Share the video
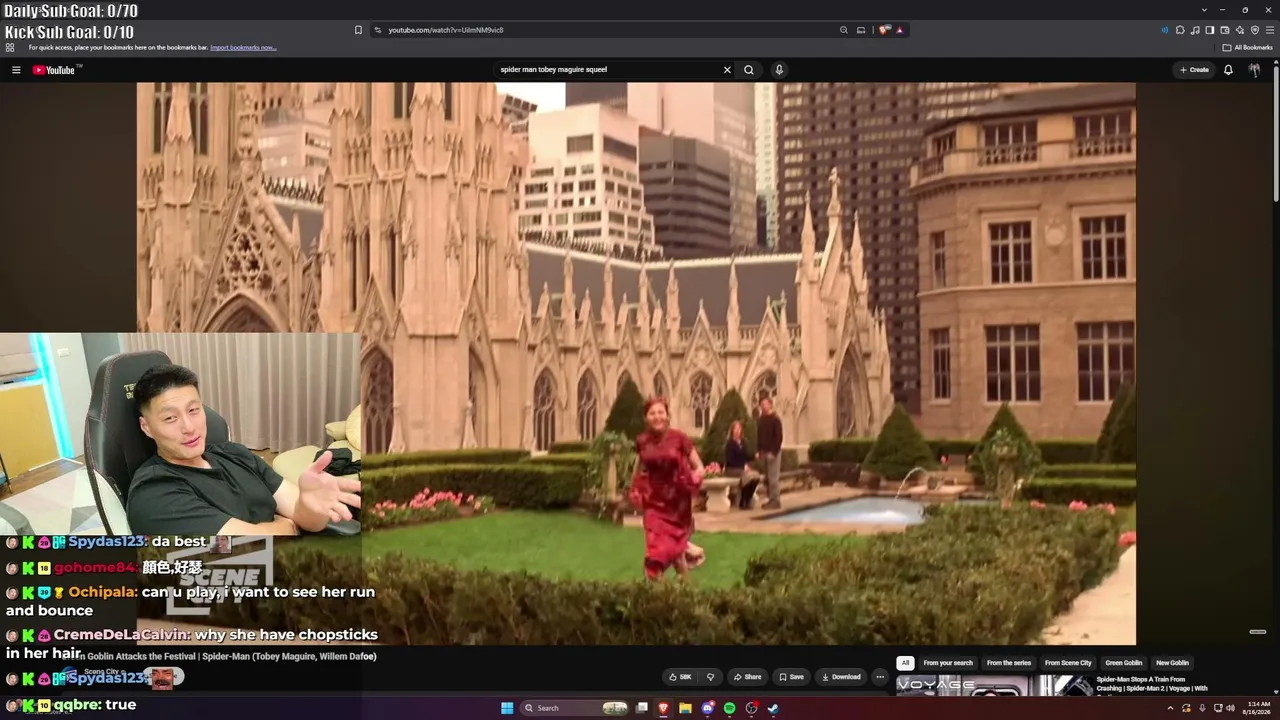The width and height of the screenshot is (1280, 720). coord(747,677)
